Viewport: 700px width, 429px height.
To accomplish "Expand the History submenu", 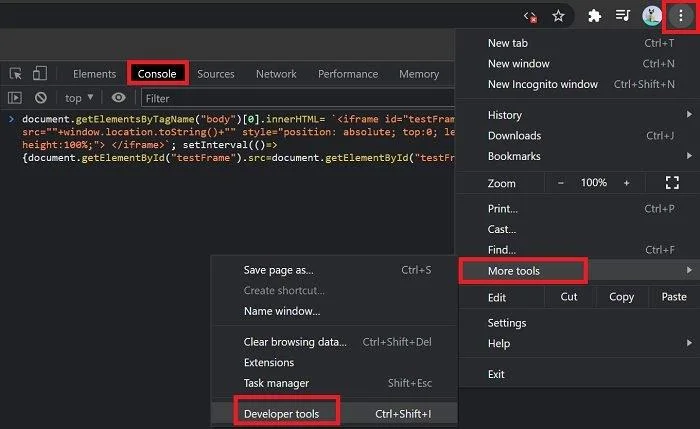I will [x=579, y=115].
